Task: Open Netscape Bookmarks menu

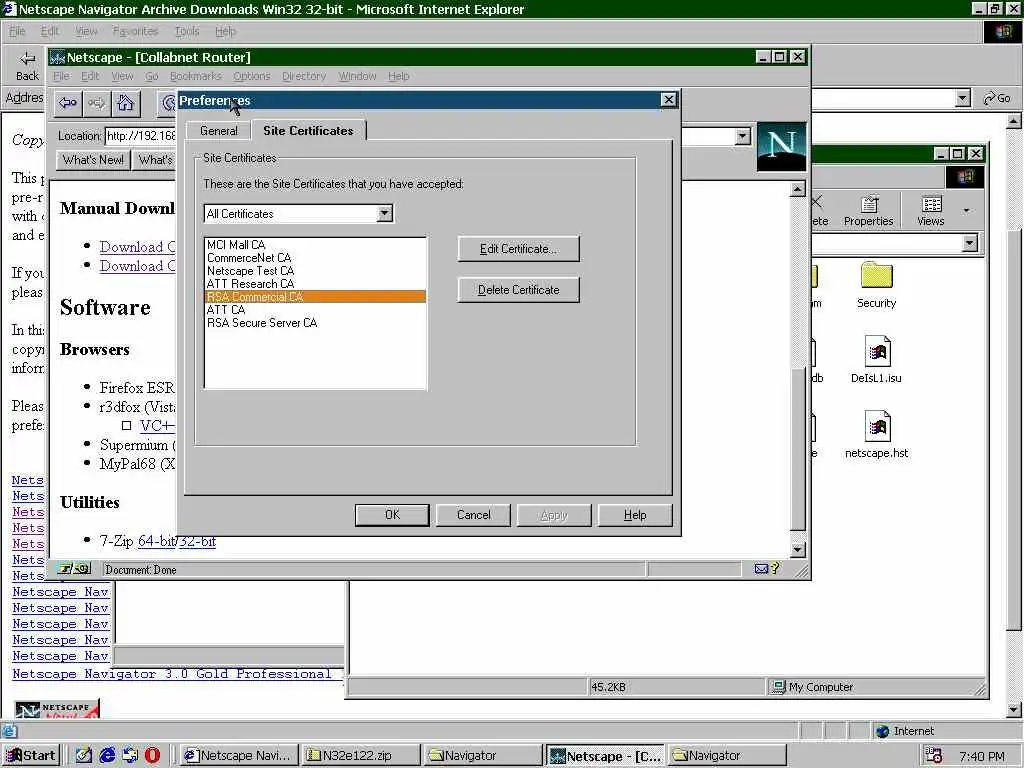Action: [195, 76]
